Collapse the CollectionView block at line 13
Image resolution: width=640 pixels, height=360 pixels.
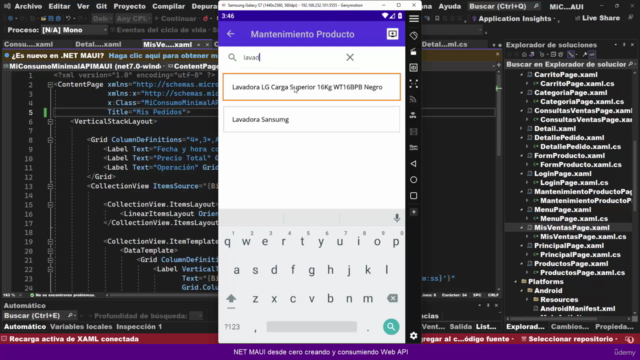[50, 186]
